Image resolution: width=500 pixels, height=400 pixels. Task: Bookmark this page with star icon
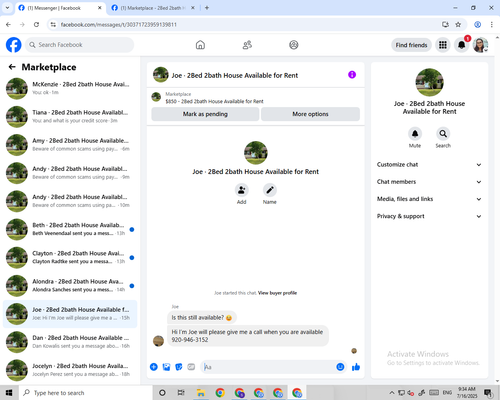click(458, 24)
